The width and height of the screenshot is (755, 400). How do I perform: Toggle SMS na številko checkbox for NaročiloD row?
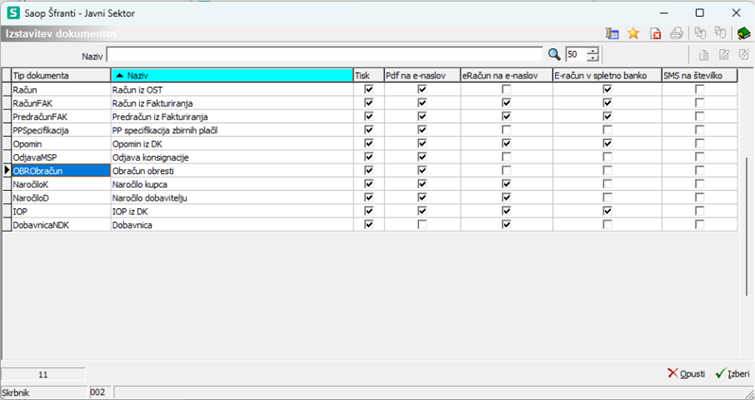700,197
